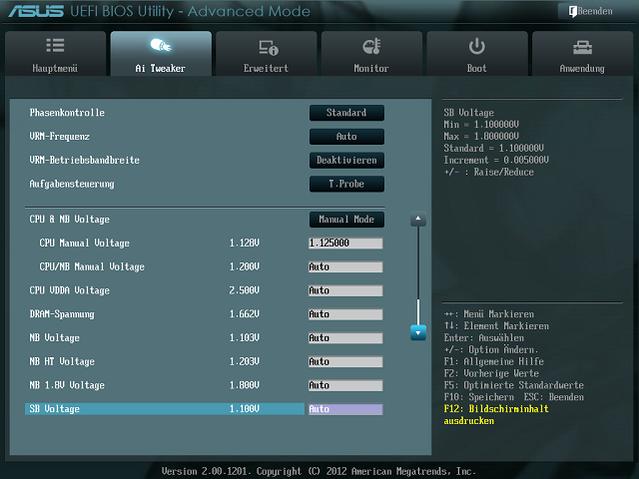Select the Aufgabensteuerung label

(72, 184)
